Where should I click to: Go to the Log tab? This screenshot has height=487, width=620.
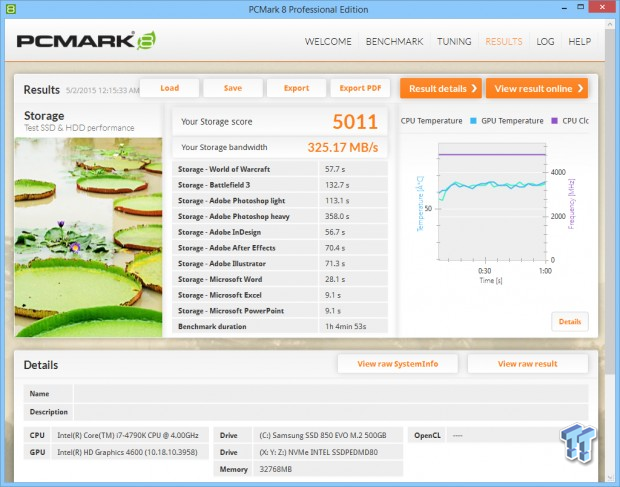click(x=545, y=42)
